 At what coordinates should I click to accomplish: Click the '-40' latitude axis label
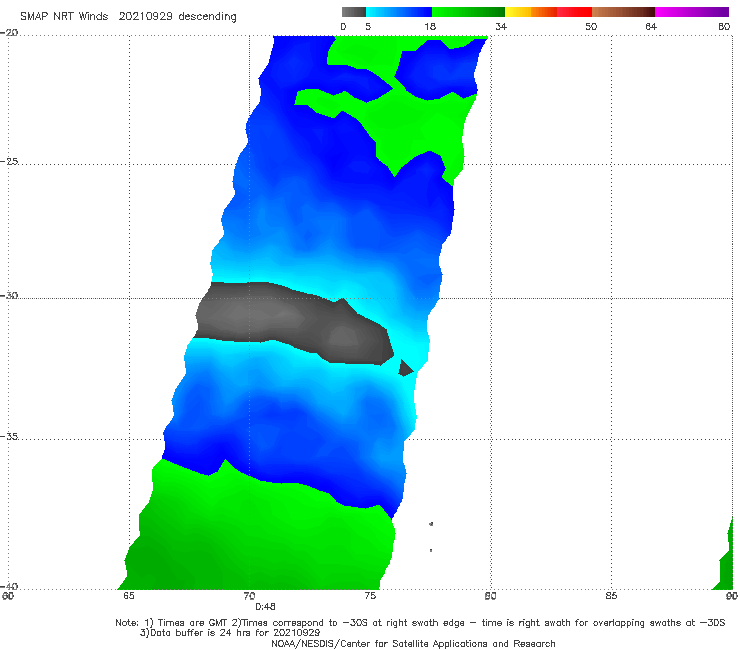(x=9, y=586)
